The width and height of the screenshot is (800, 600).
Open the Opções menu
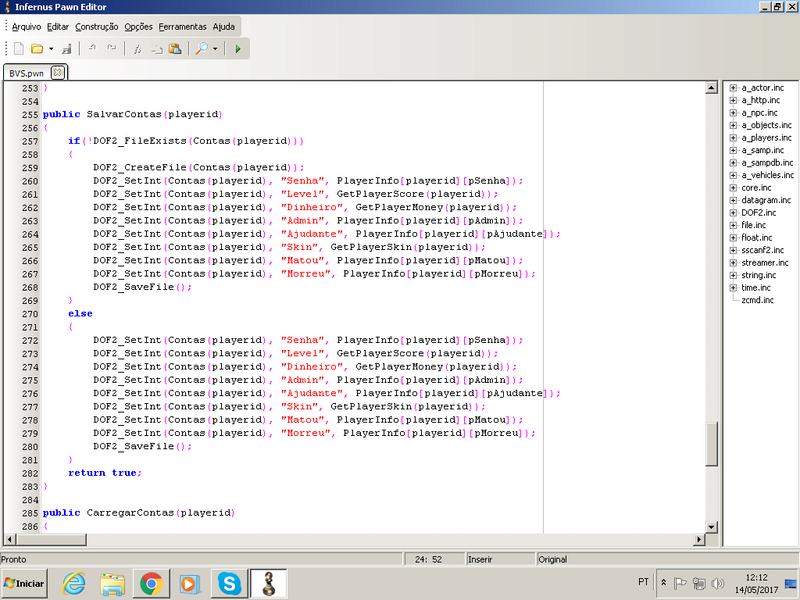138,27
